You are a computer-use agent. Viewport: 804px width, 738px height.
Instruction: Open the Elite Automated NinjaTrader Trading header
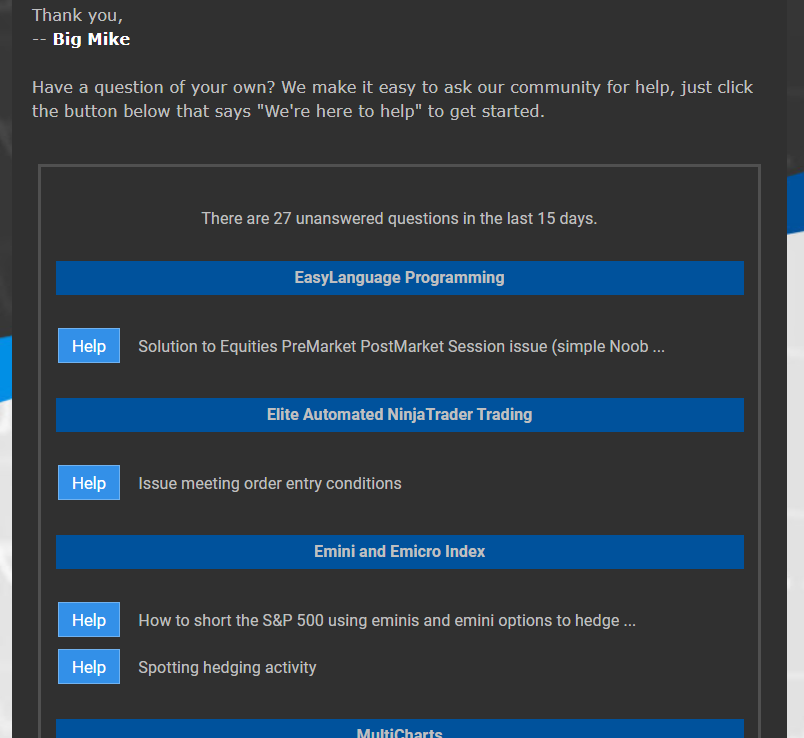click(399, 415)
